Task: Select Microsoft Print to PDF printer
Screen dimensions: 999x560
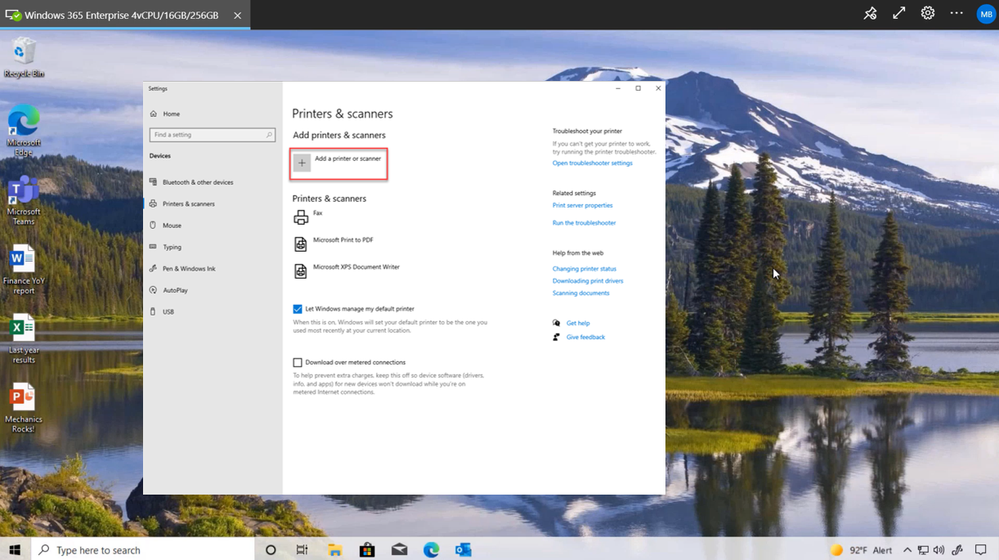Action: pos(333,244)
